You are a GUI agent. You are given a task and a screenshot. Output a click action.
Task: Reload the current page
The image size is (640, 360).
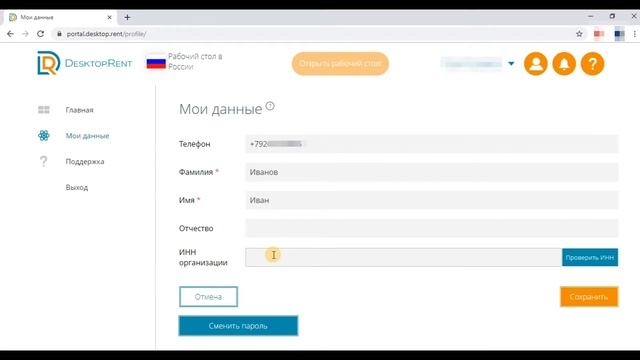click(x=40, y=34)
